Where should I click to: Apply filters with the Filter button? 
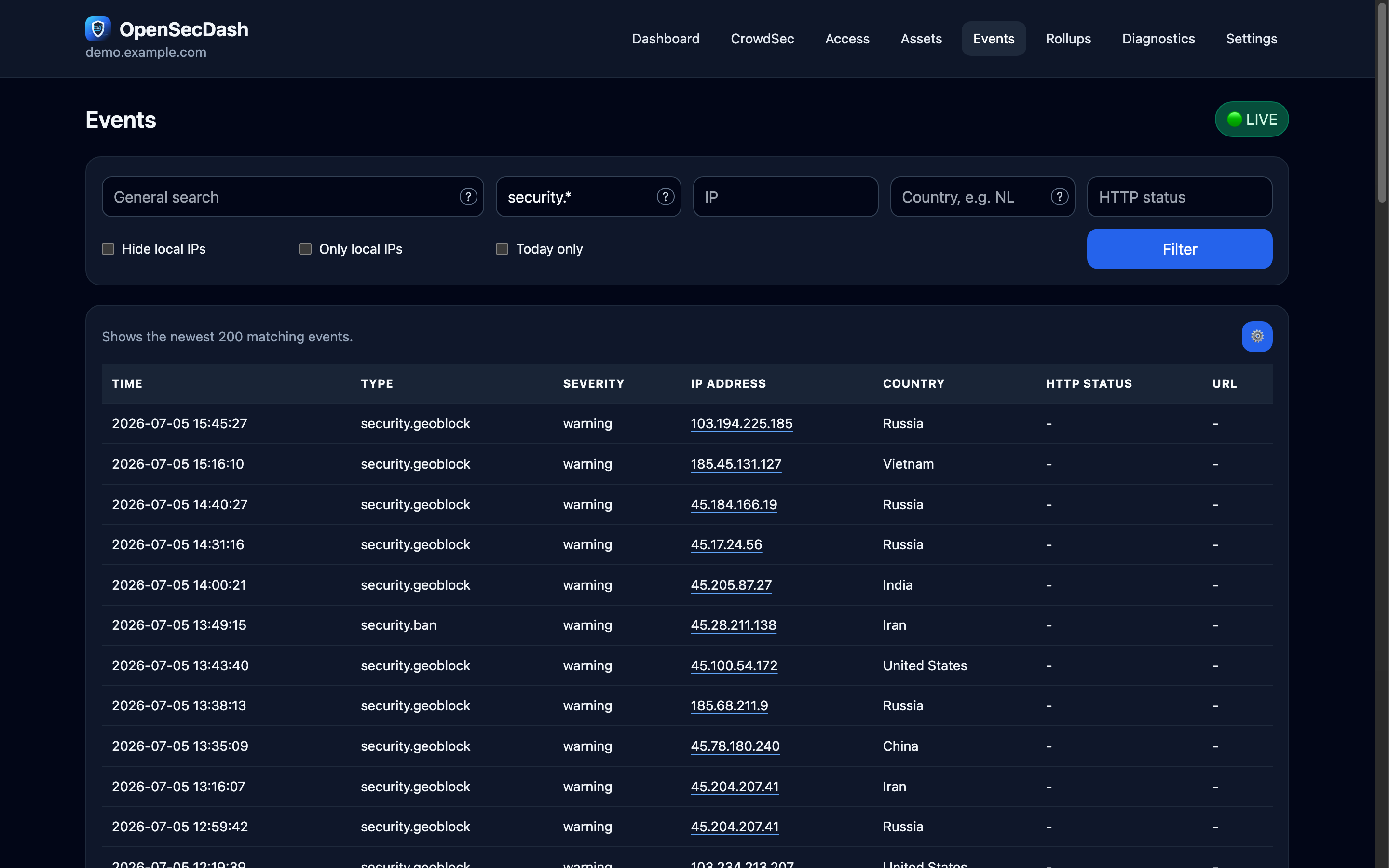[x=1180, y=248]
